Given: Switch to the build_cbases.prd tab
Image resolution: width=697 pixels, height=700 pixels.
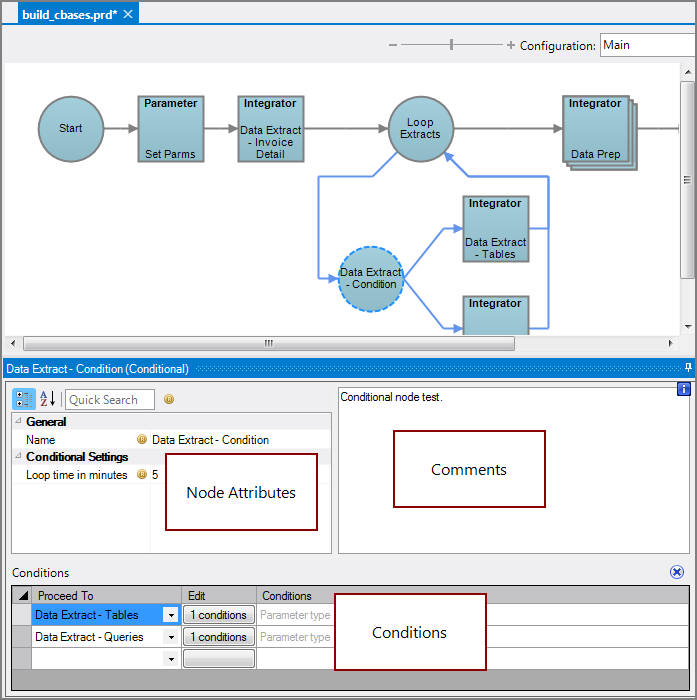Looking at the screenshot, I should coord(69,14).
